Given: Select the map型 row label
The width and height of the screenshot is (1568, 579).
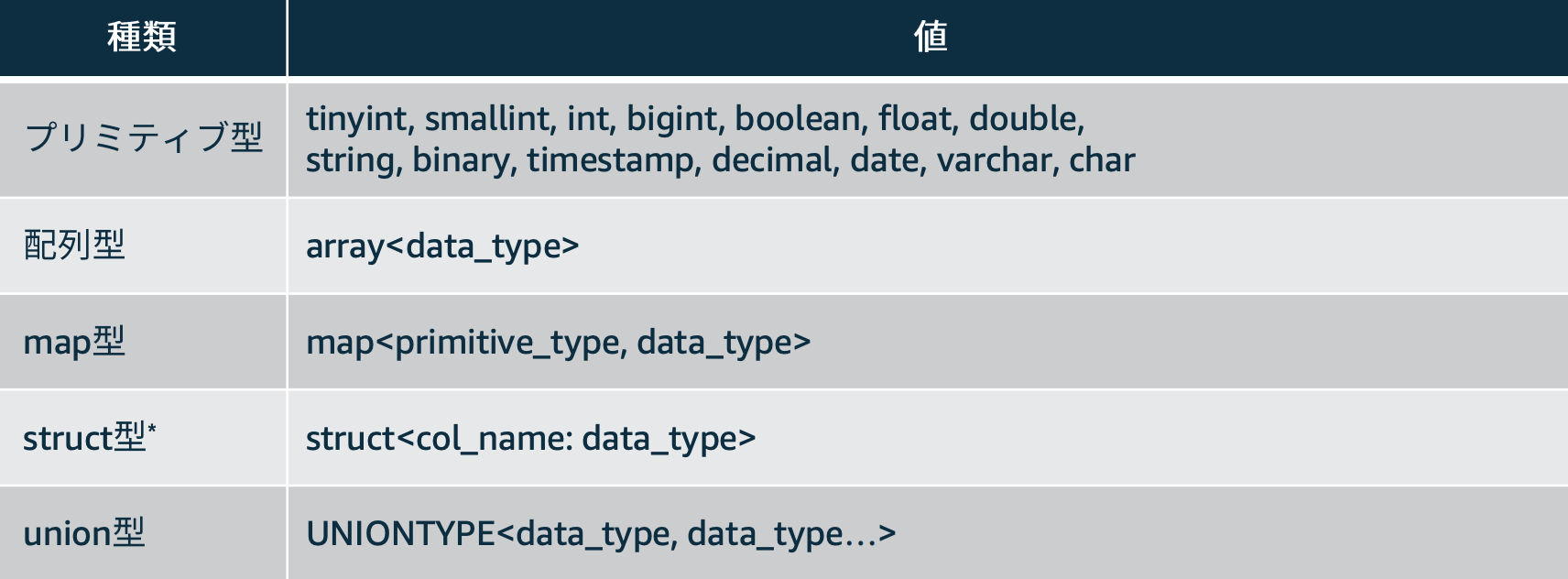Looking at the screenshot, I should click(74, 342).
